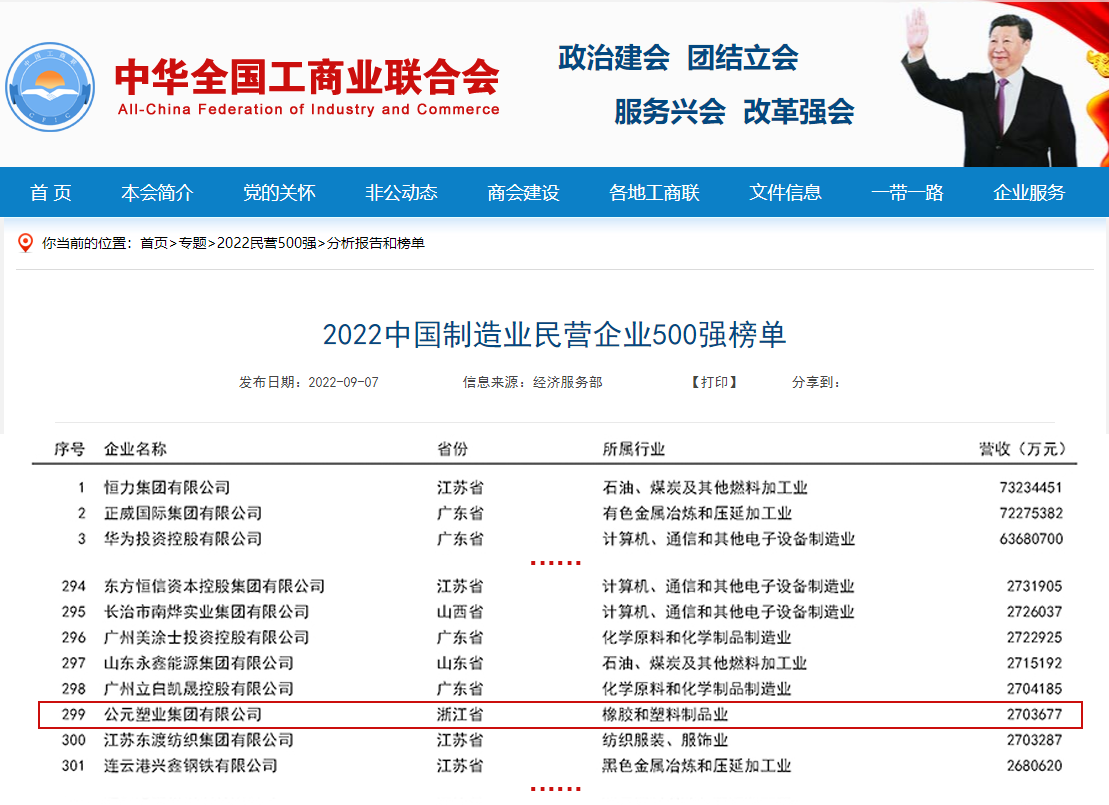This screenshot has width=1109, height=805.
Task: Click 连云港兴鑫钢铁有限公司 row name
Action: tap(191, 765)
